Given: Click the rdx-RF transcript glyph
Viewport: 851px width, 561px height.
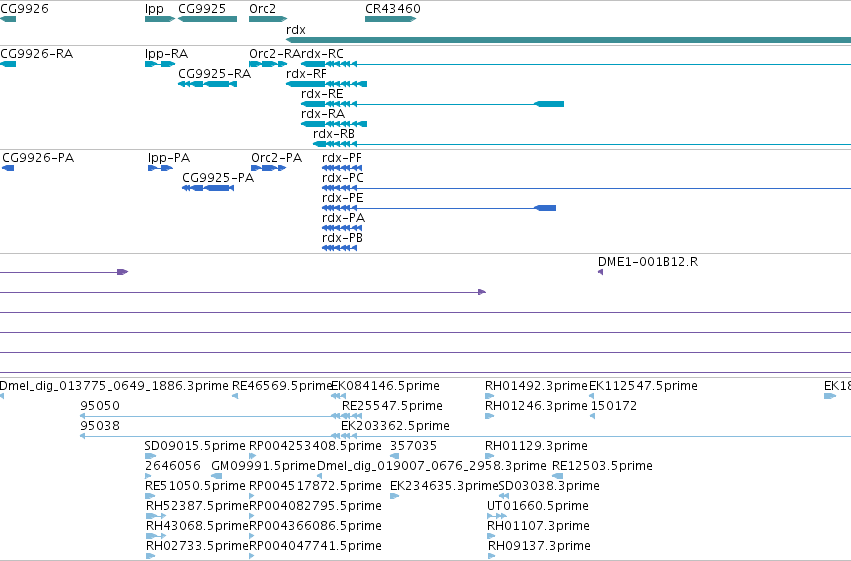Looking at the screenshot, I should pos(327,84).
